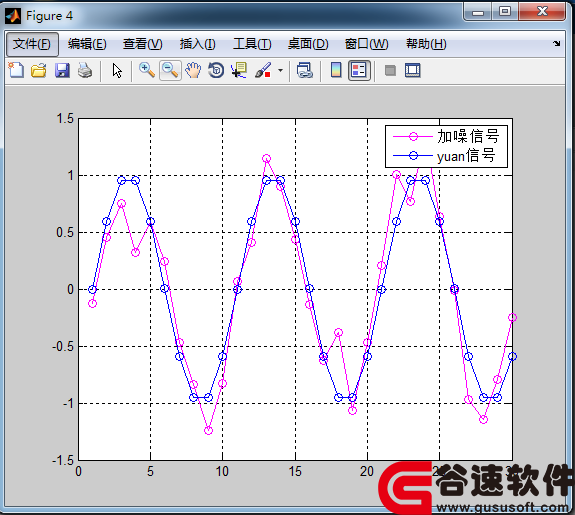Open the 插入(I) menu
Viewport: 575px width, 515px height.
[198, 44]
